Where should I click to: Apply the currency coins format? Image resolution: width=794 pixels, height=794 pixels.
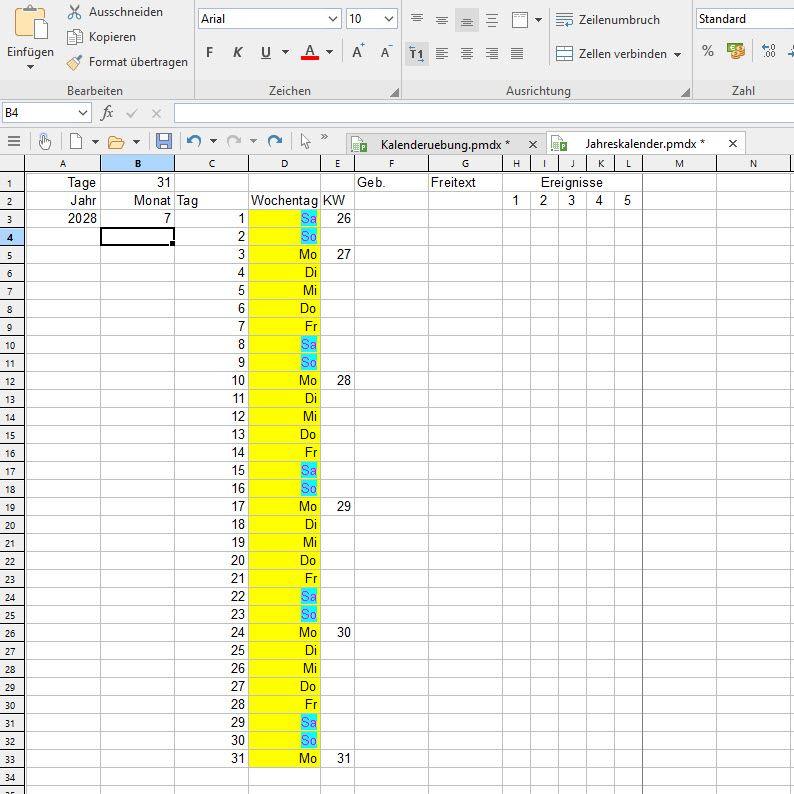click(x=736, y=52)
